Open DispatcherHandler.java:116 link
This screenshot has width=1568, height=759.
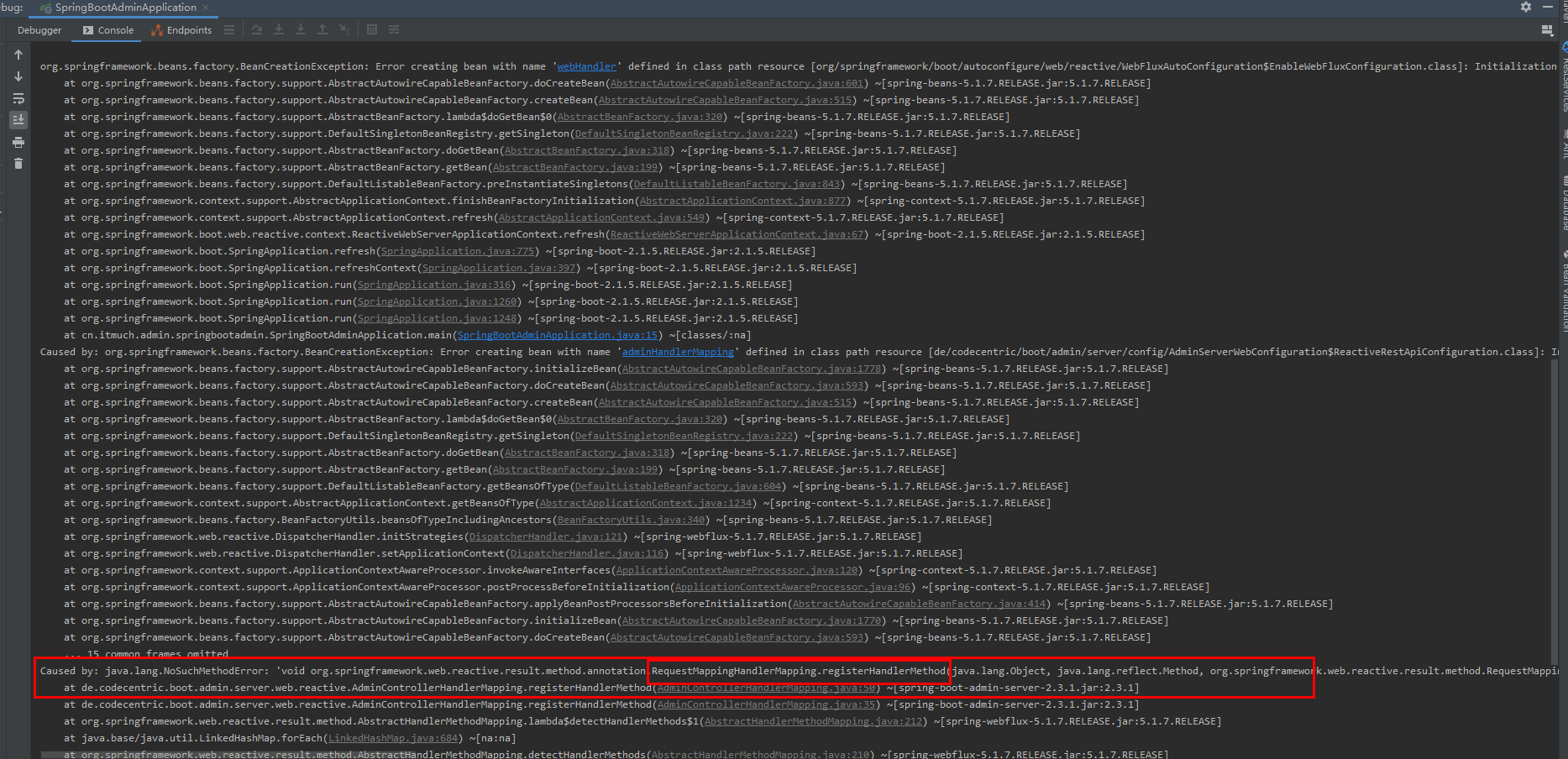[587, 553]
